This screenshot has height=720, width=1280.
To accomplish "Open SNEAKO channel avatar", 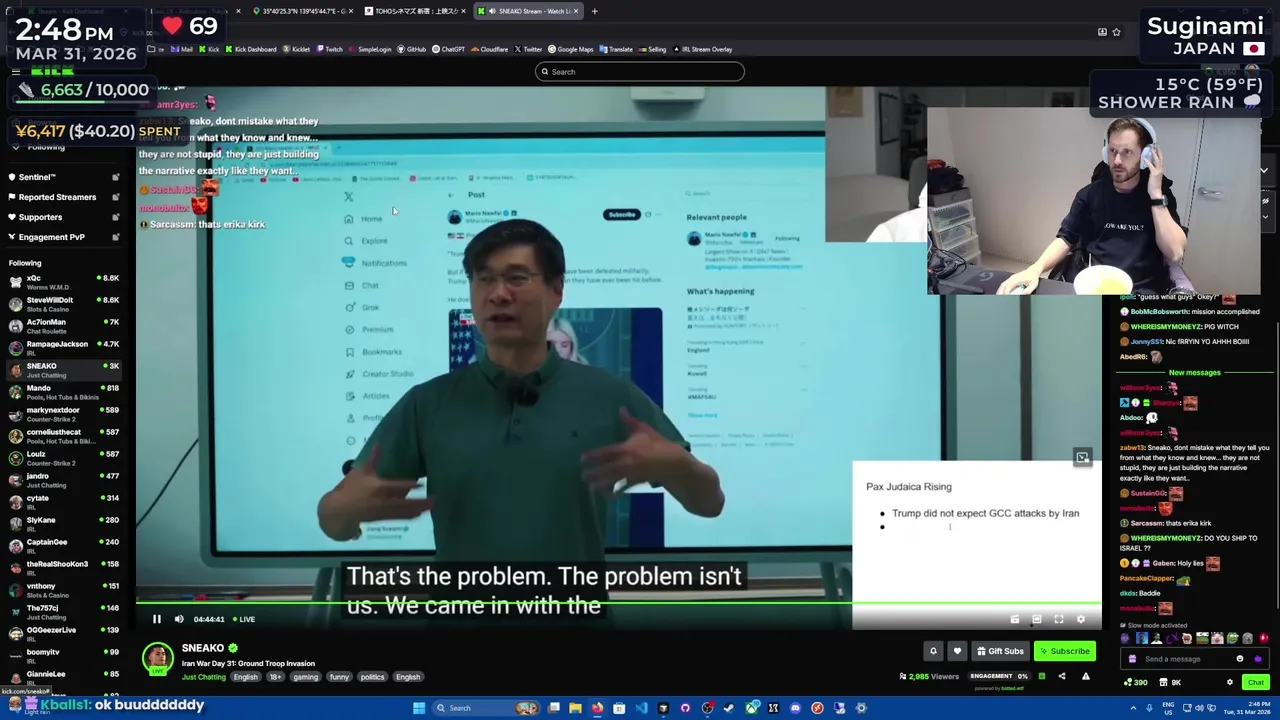I will 157,658.
